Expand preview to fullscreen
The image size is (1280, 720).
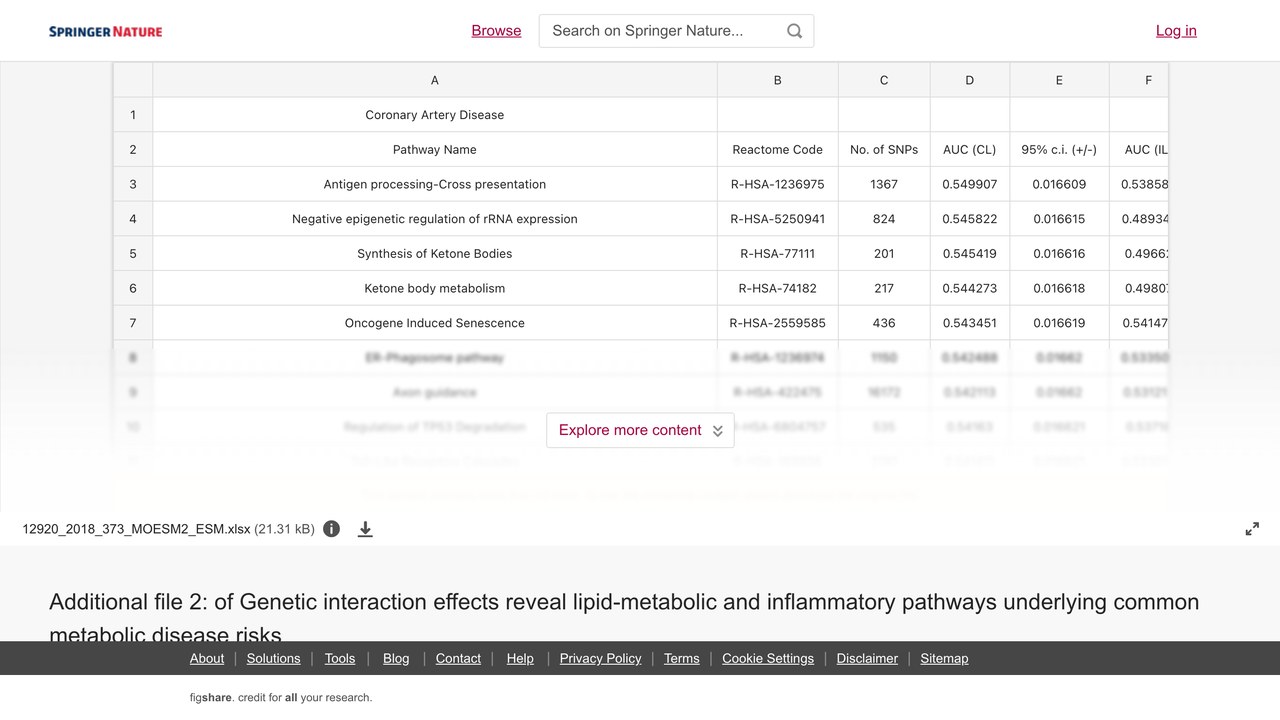(x=1252, y=529)
